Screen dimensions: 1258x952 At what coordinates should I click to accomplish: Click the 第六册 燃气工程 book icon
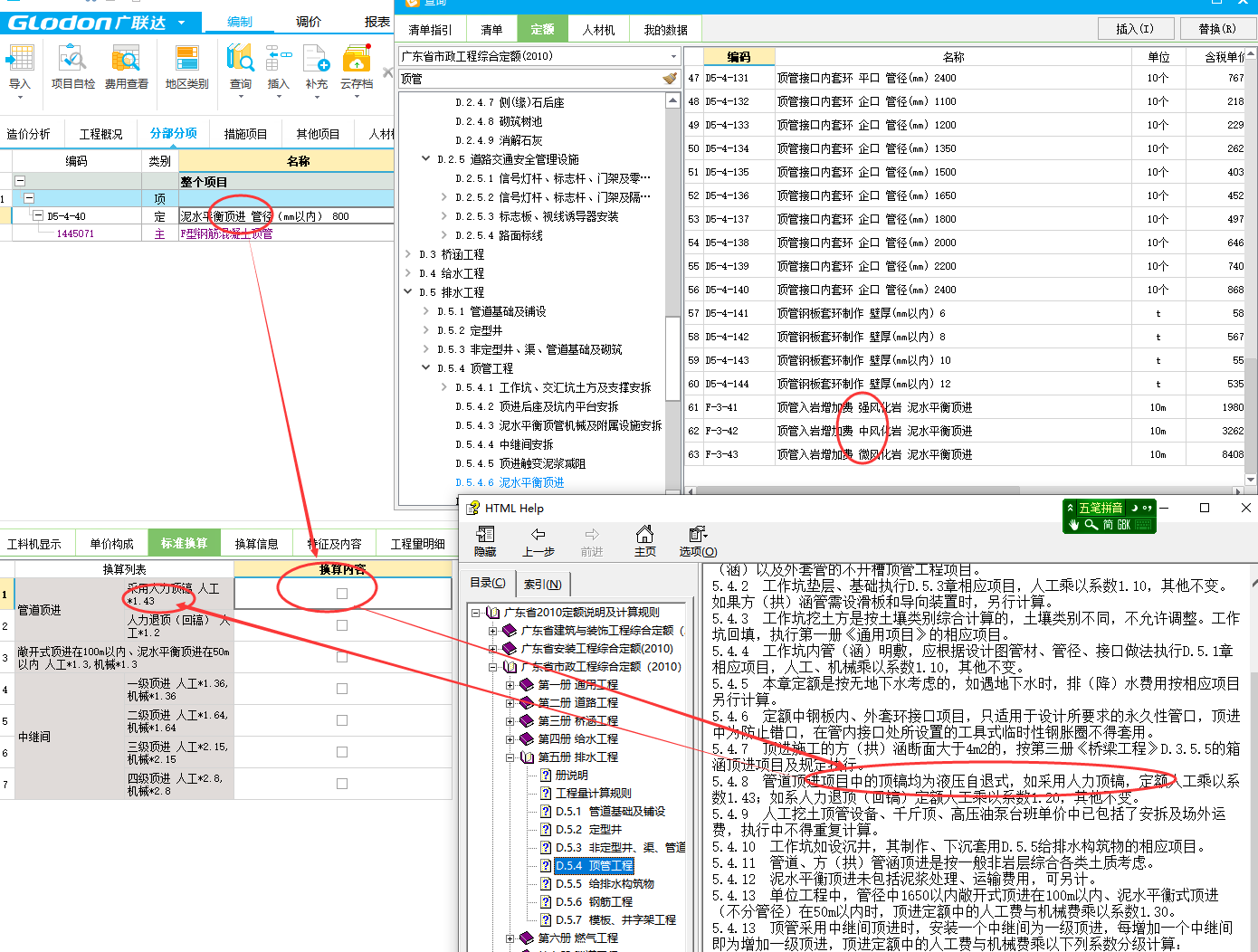pos(527,938)
